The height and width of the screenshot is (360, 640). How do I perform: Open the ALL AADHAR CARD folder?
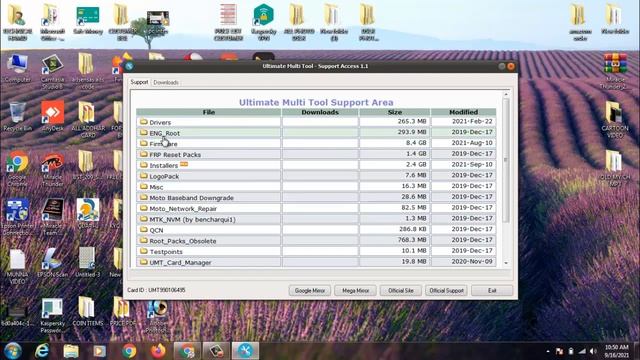87,118
